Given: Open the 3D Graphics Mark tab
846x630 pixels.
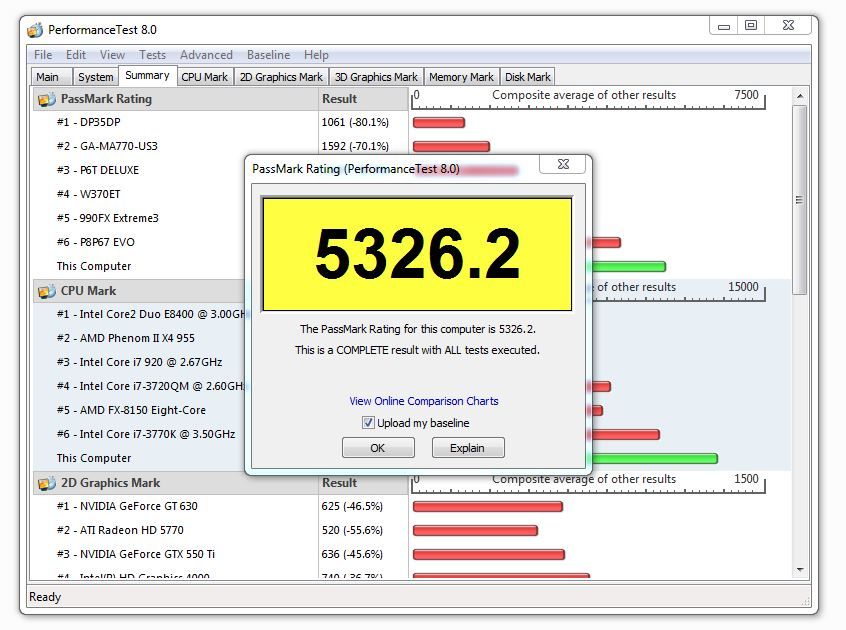Looking at the screenshot, I should coord(376,77).
